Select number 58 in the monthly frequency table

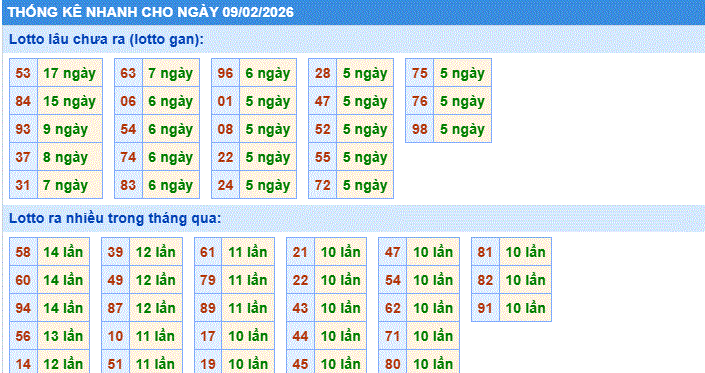[23, 252]
